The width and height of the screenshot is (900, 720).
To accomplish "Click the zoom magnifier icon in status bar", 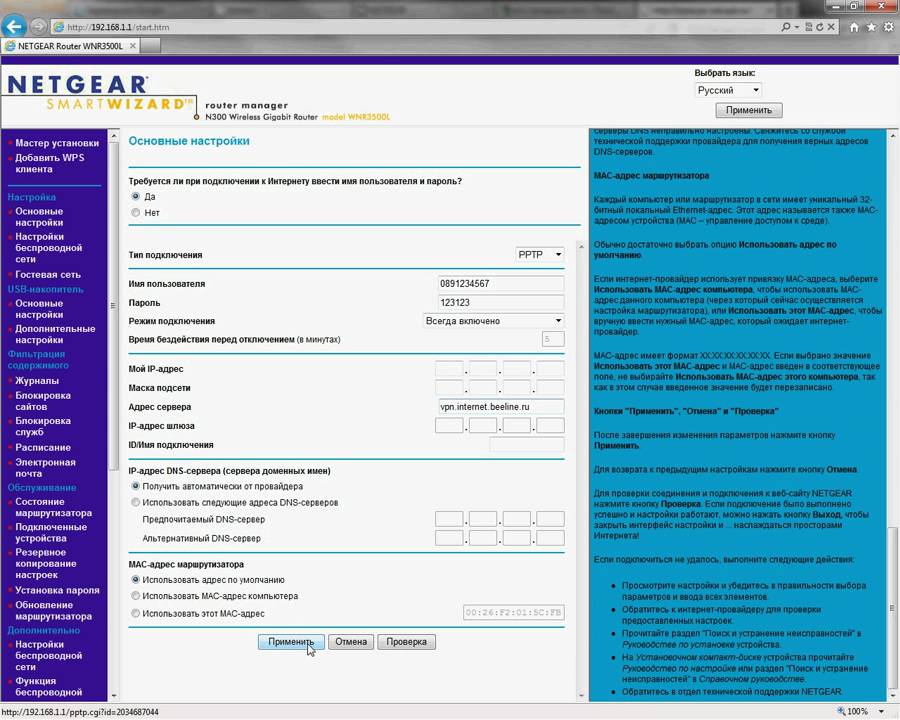I will point(841,711).
